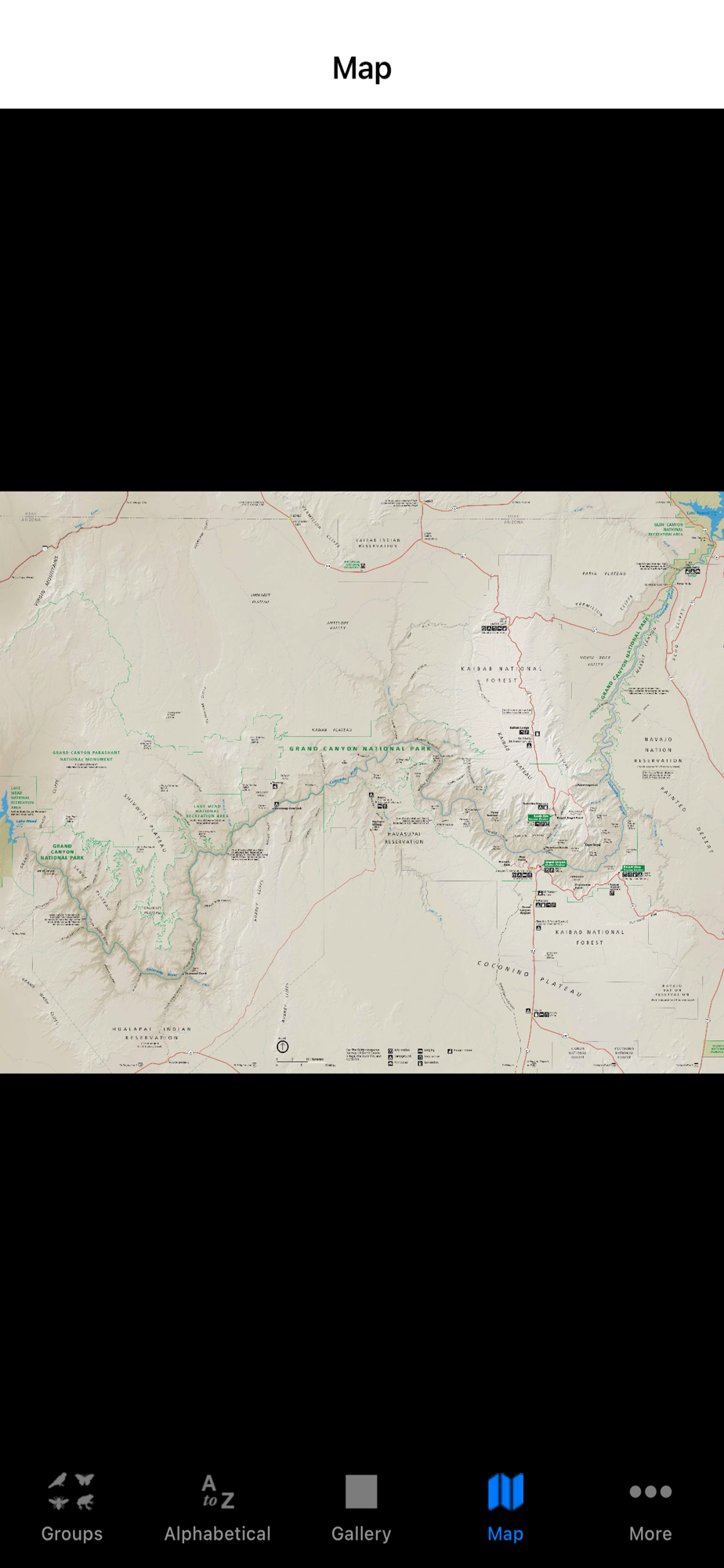
Task: Switch to the Alphabetical tab
Action: 217,1508
